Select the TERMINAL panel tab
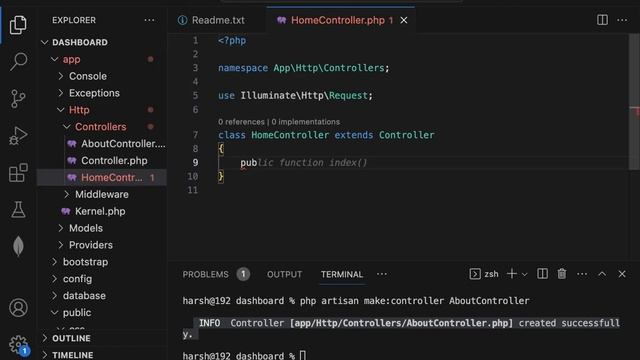 click(342, 274)
